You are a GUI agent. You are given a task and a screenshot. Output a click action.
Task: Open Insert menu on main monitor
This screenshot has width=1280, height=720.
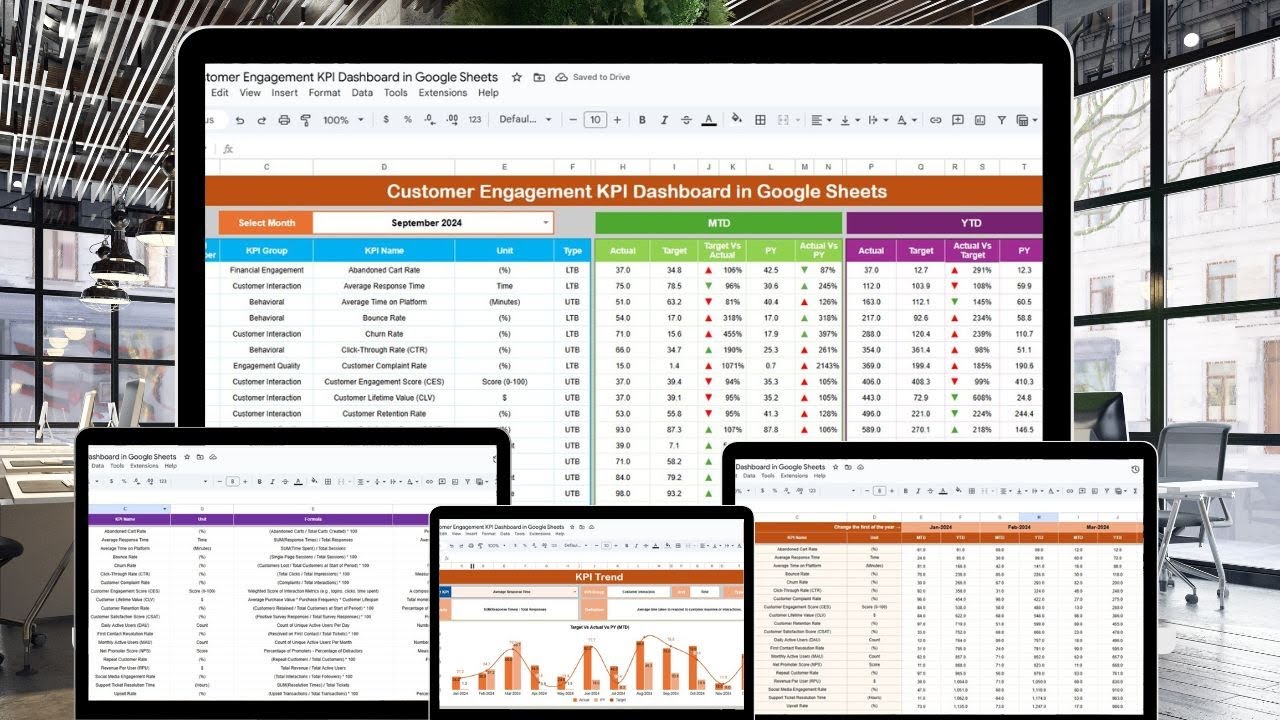(284, 93)
